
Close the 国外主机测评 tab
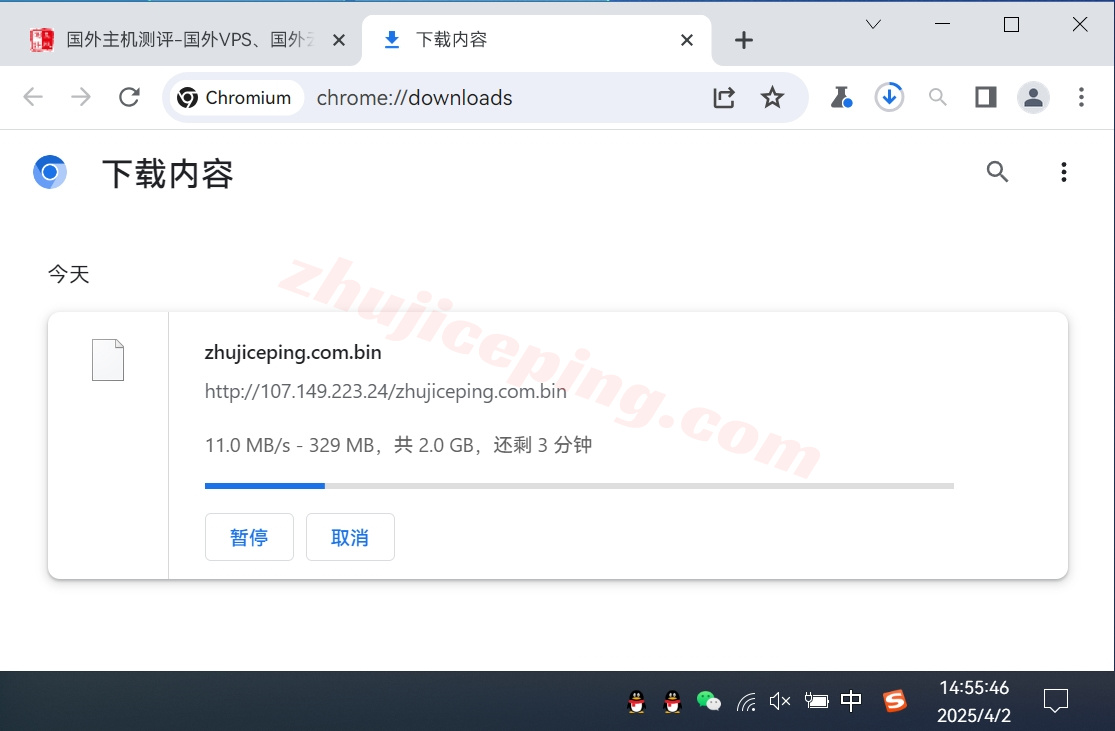[x=339, y=41]
